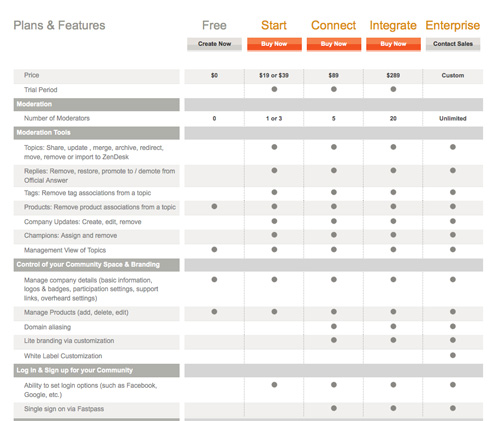Image resolution: width=500 pixels, height=421 pixels.
Task: Click the Create Now button under Free
Action: coord(214,44)
